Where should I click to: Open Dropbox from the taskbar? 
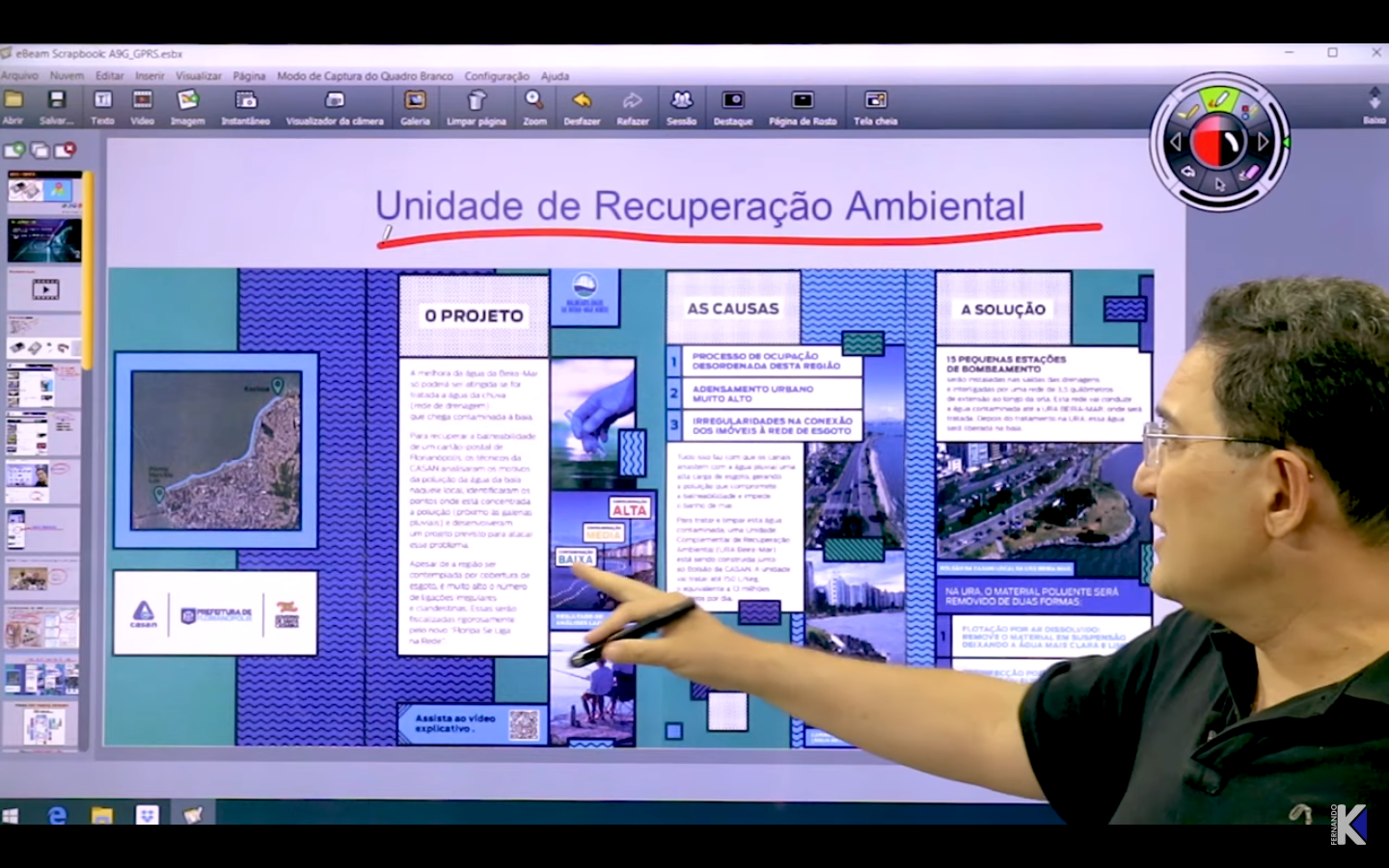[x=147, y=816]
